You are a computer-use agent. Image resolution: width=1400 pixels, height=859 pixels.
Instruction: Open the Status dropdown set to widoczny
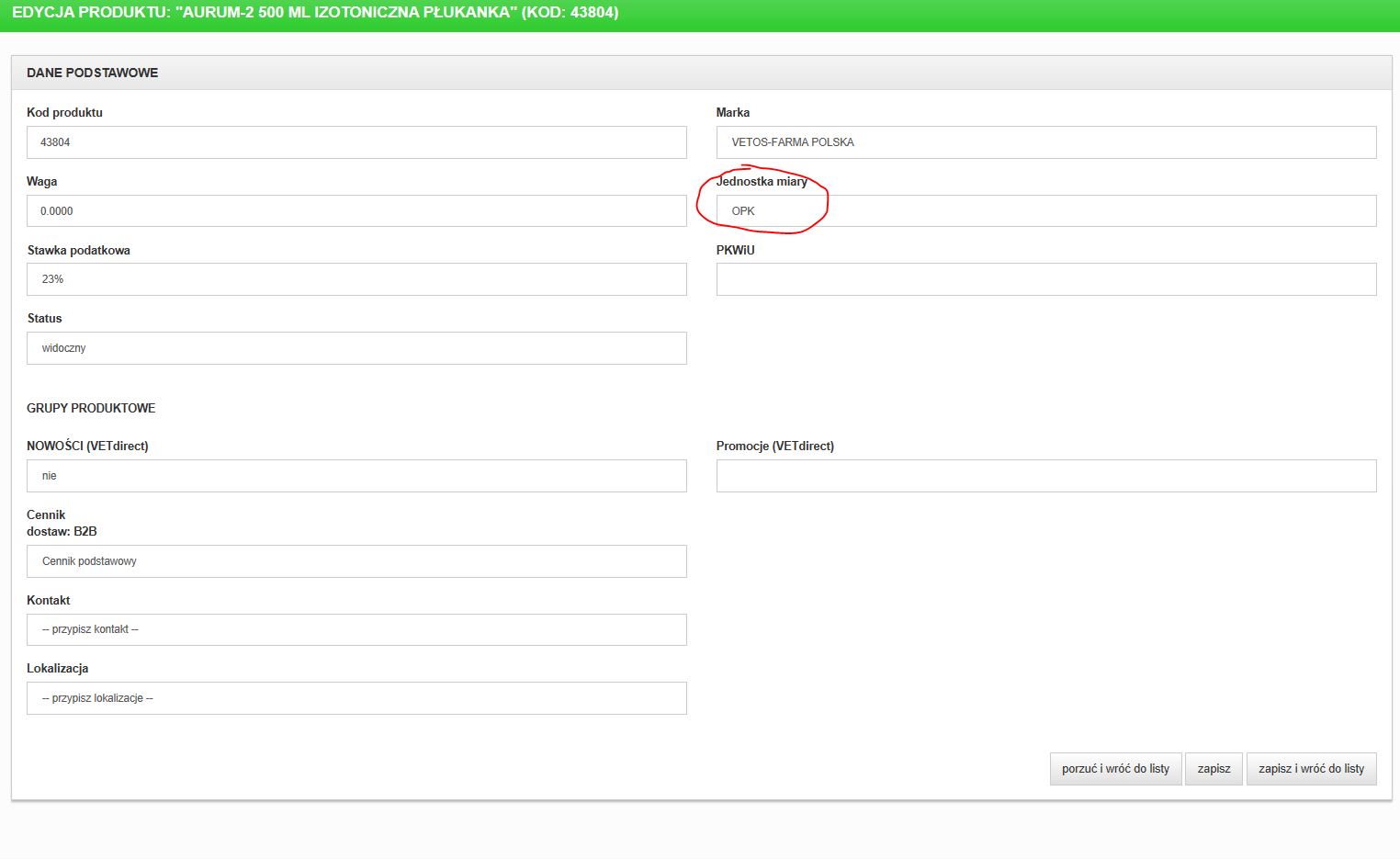pyautogui.click(x=356, y=348)
